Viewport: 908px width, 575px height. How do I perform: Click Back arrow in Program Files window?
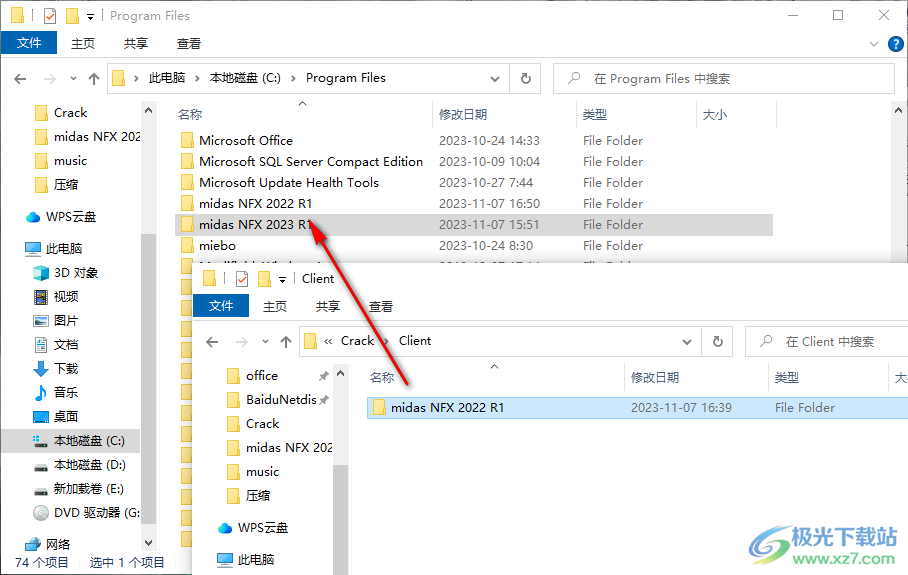pyautogui.click(x=20, y=79)
